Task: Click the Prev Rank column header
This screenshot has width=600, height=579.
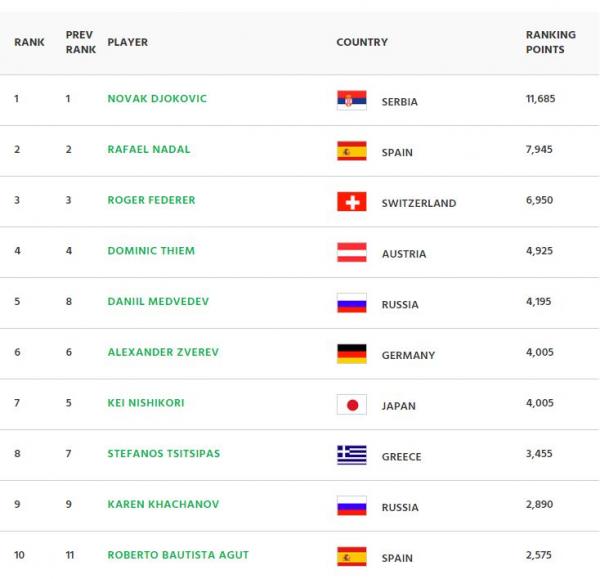Action: tap(80, 42)
